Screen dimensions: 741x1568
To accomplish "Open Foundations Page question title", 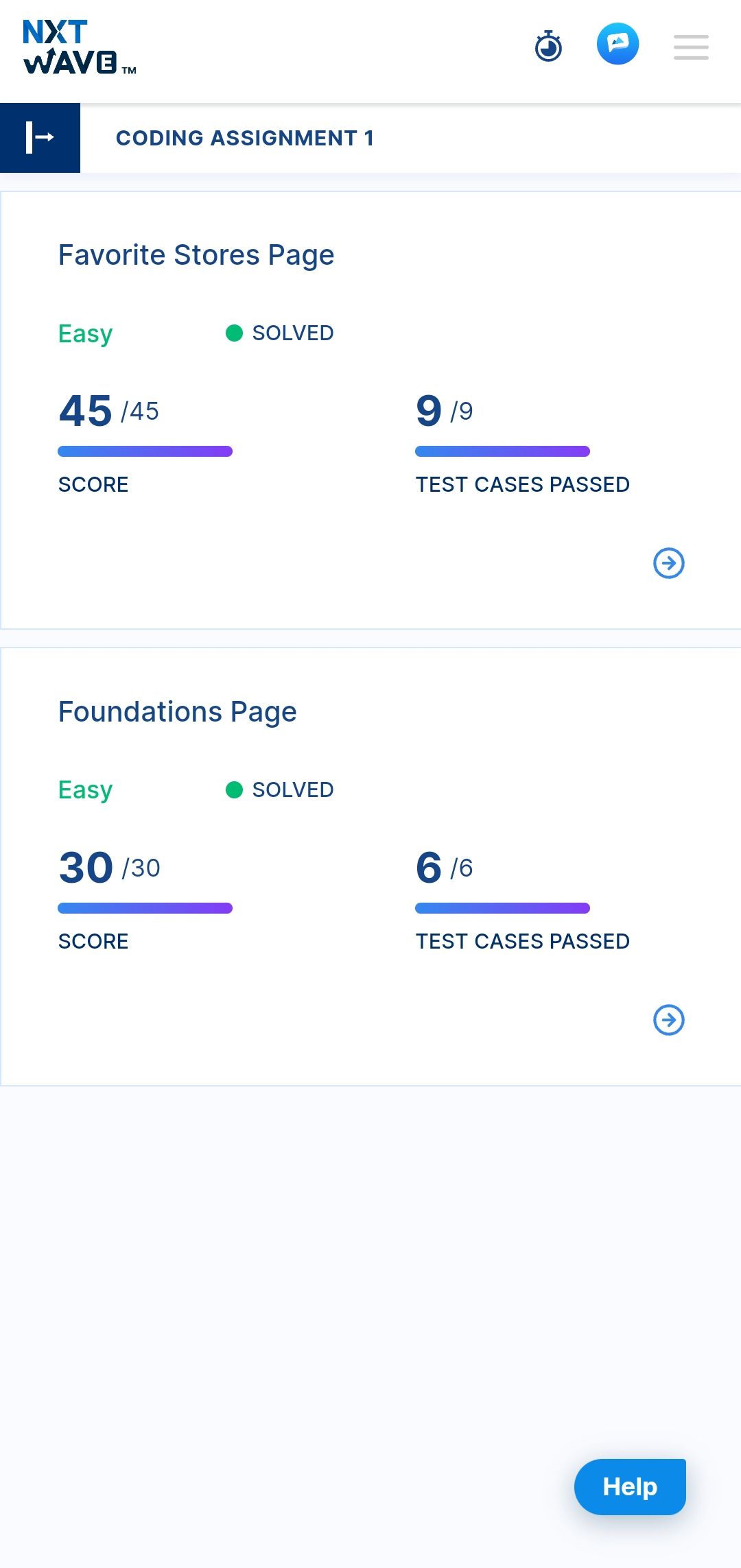I will pyautogui.click(x=177, y=712).
